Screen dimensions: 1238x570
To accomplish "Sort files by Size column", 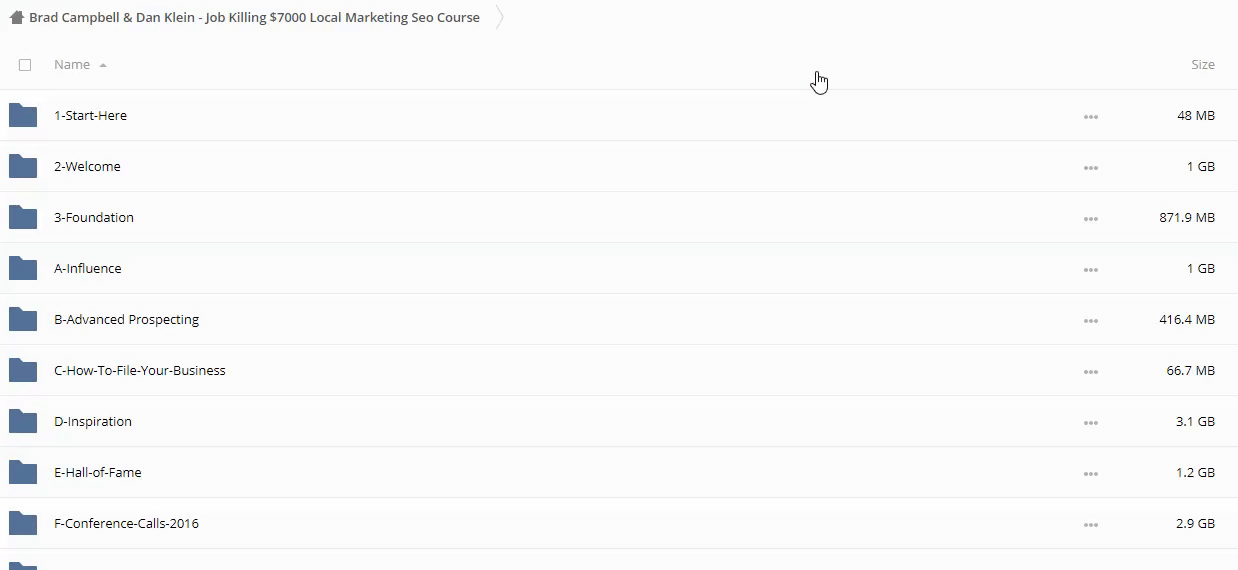I will click(1202, 65).
